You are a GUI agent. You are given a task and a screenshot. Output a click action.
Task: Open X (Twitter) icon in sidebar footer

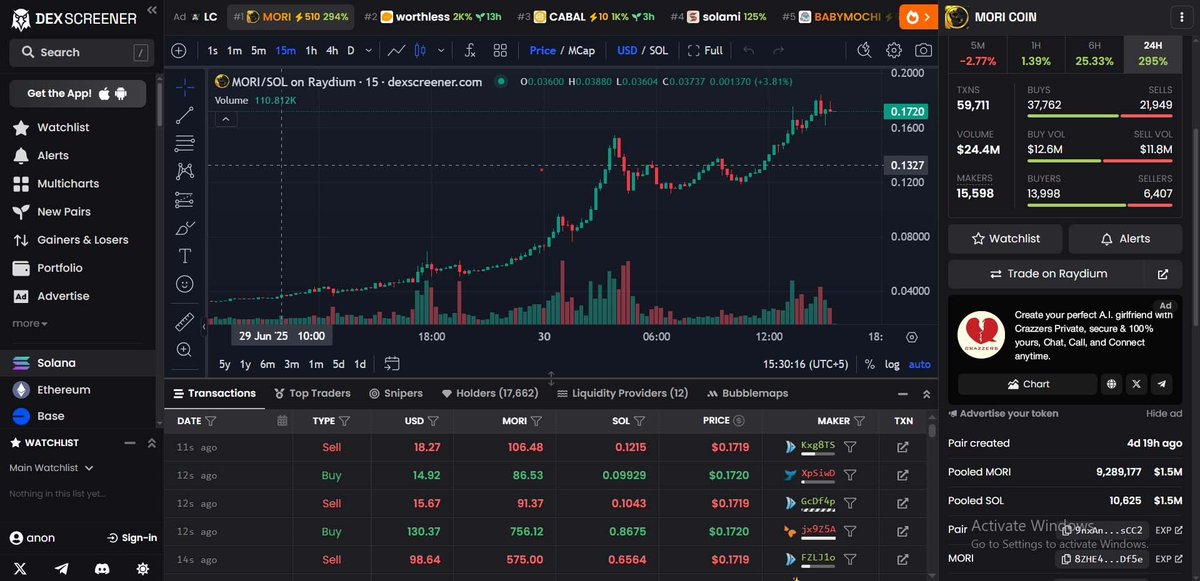tap(21, 568)
